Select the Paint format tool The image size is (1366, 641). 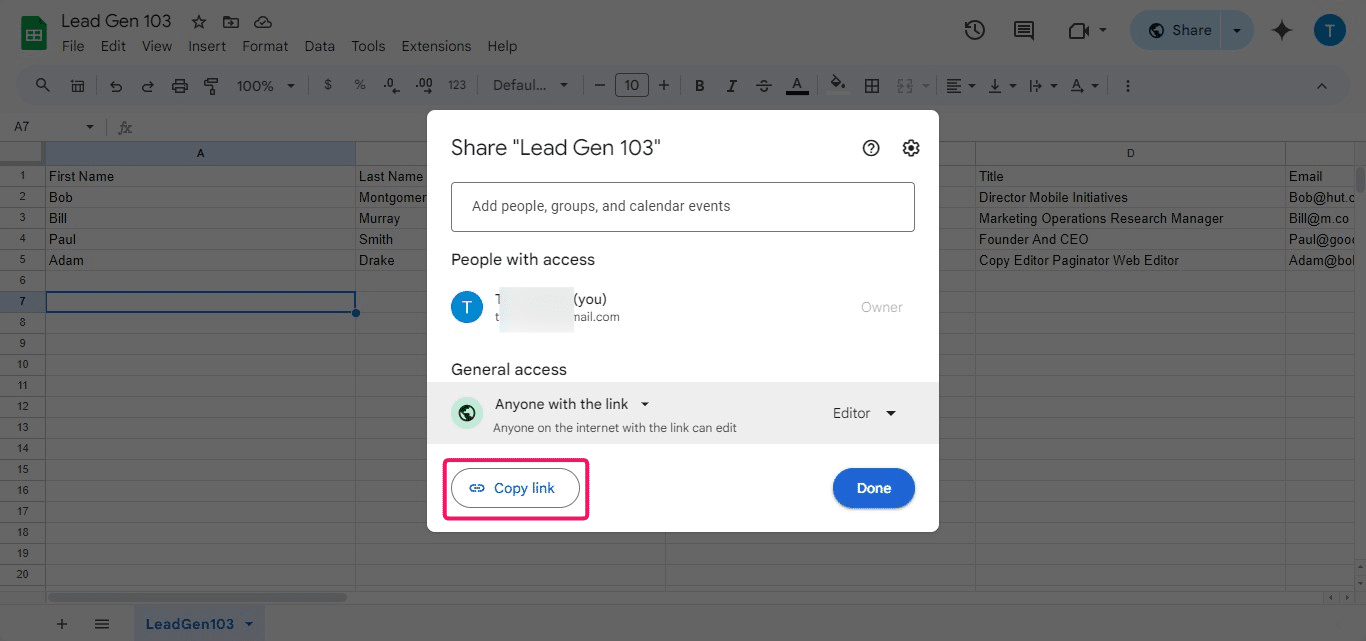click(x=211, y=85)
